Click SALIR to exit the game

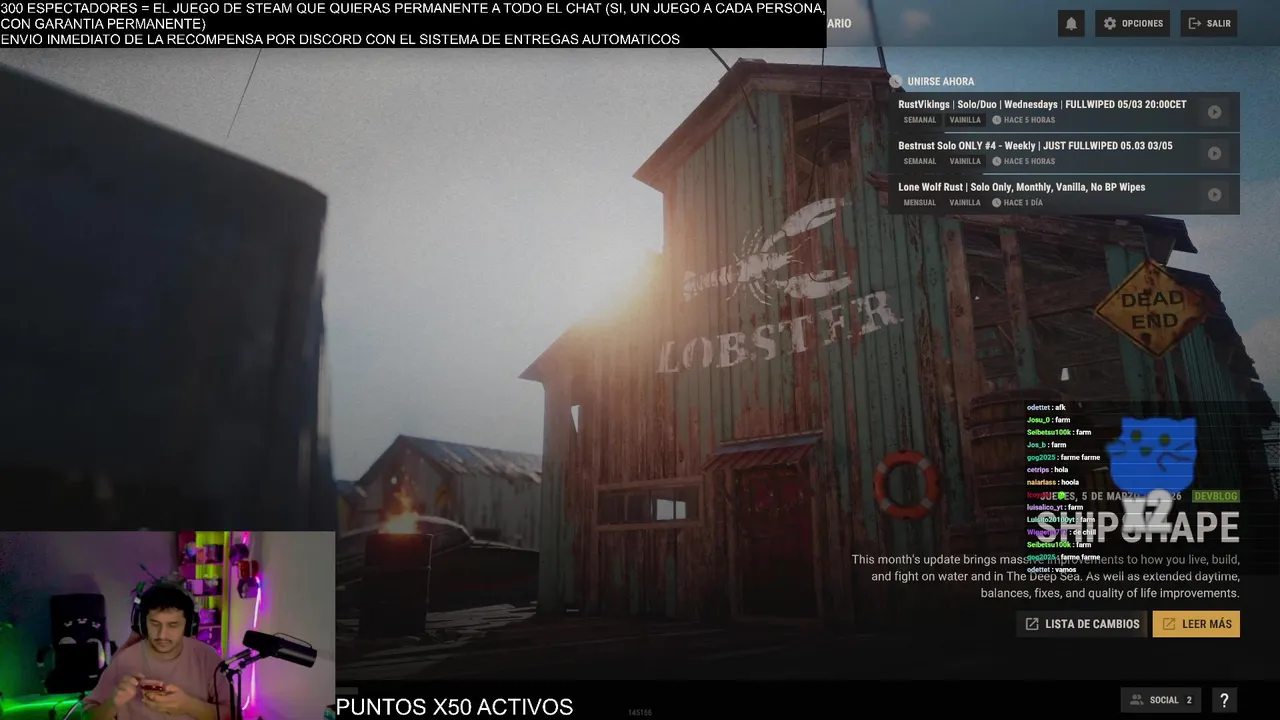1209,23
